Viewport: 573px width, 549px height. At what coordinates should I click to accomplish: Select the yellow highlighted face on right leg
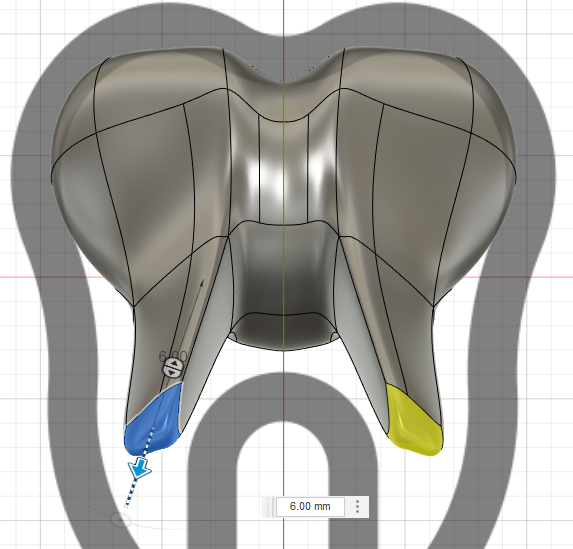pos(413,420)
